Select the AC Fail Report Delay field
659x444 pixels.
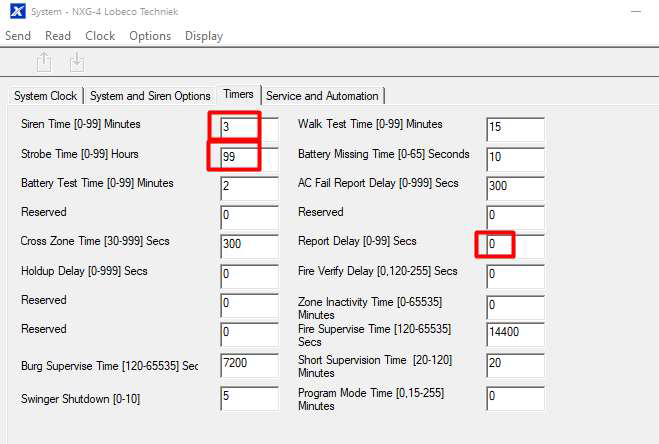tap(515, 188)
